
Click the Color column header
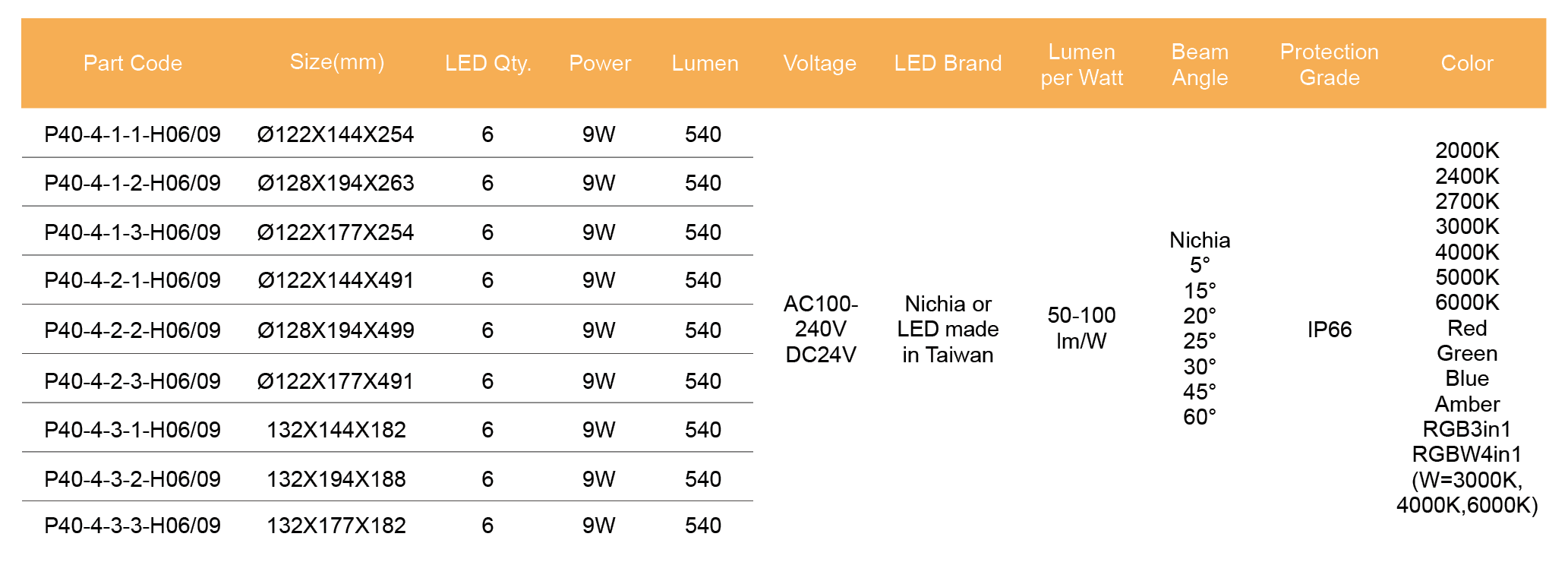pos(1467,63)
